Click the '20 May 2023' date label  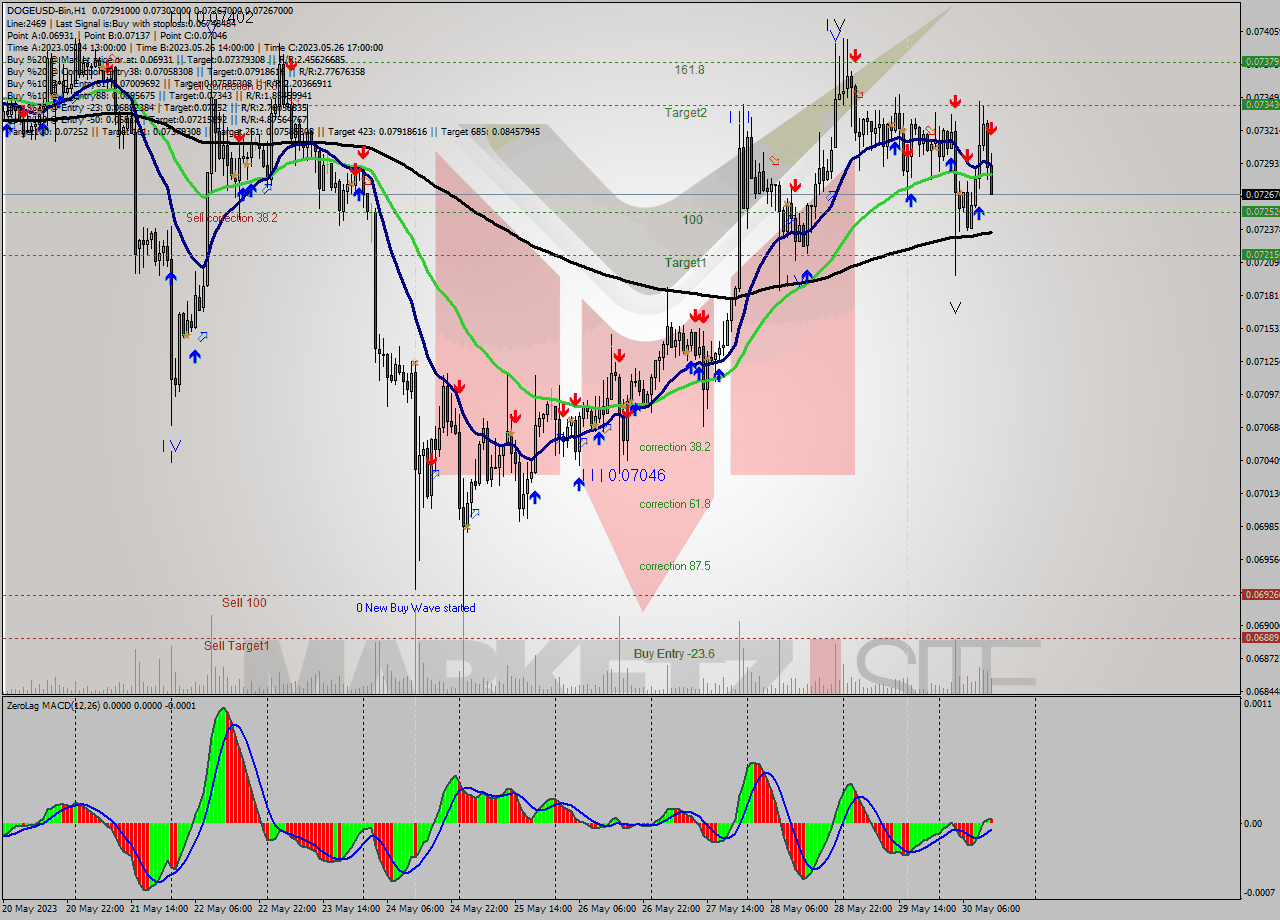[x=30, y=909]
